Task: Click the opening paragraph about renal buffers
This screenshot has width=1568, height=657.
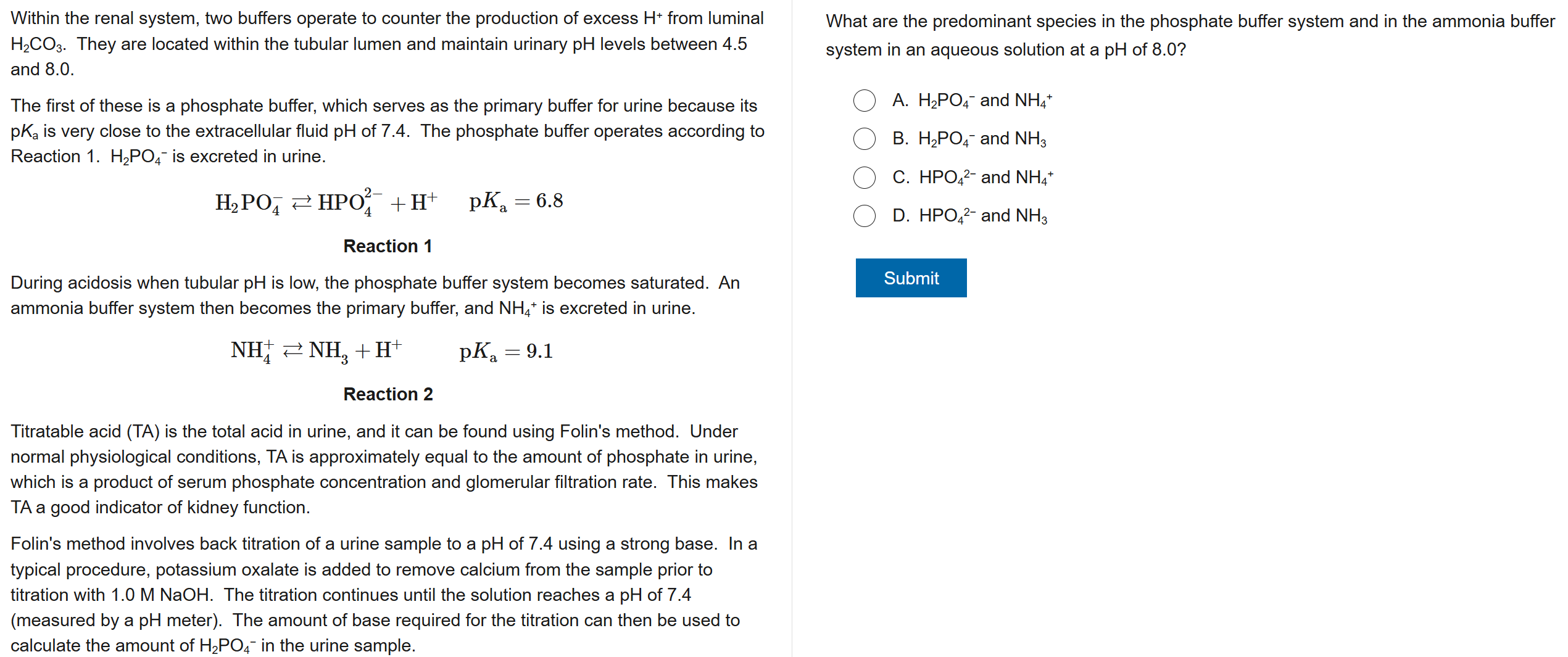Action: click(x=387, y=44)
